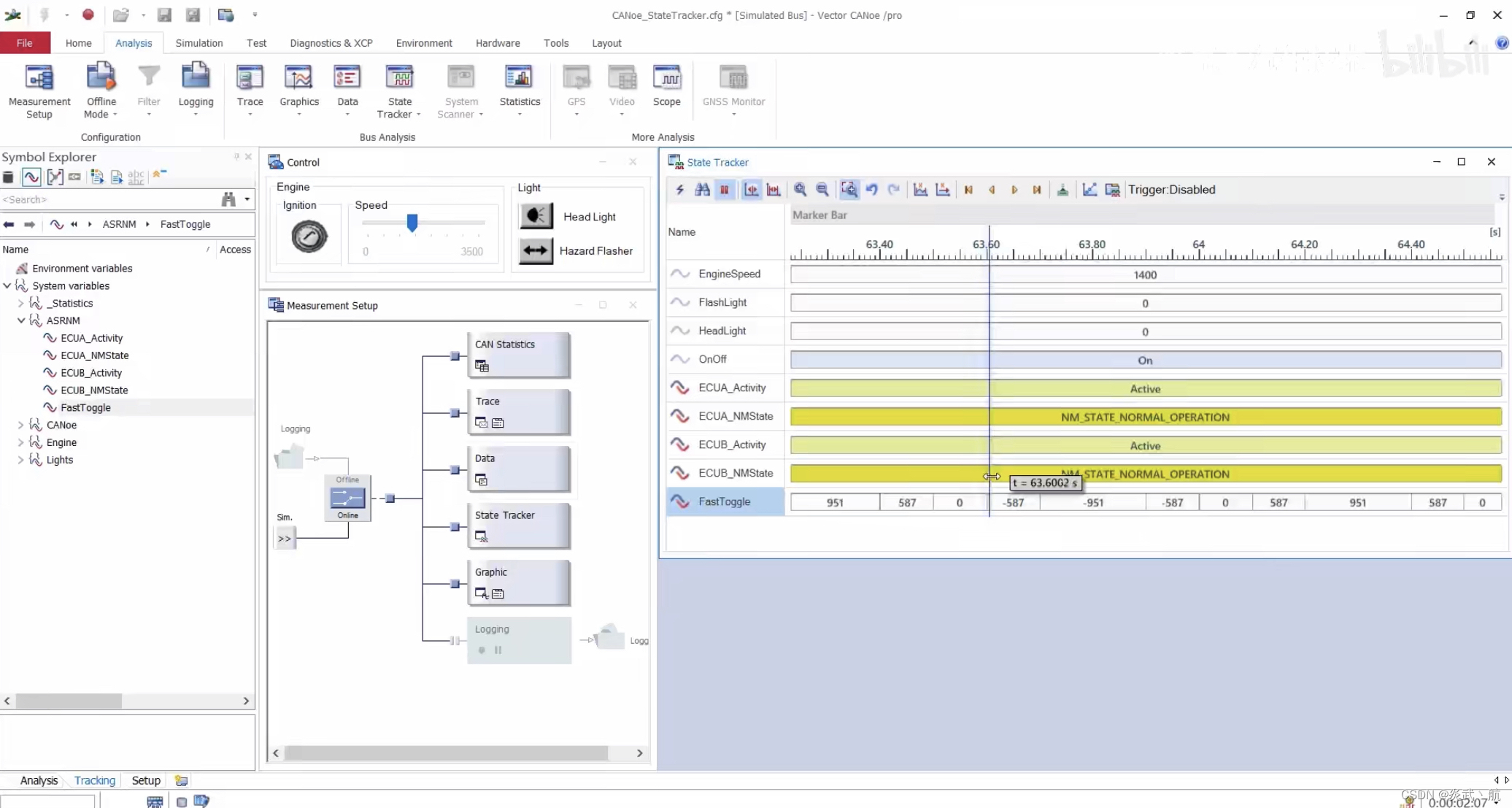Click the Trigger:Disabled label
1512x808 pixels.
click(1171, 190)
